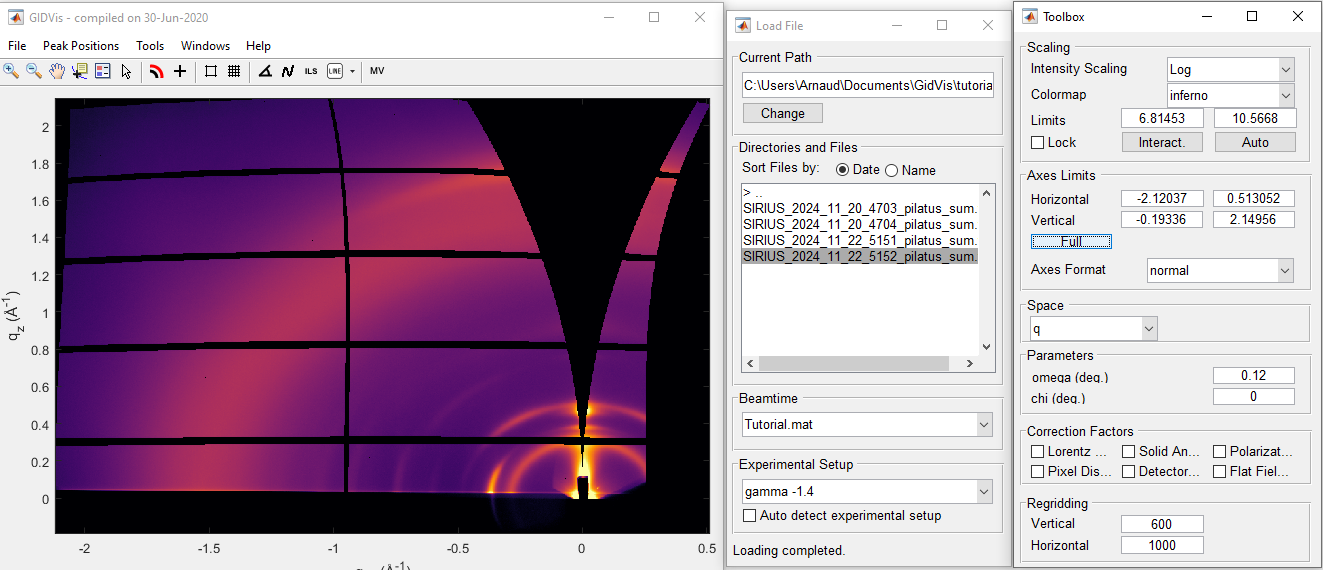Viewport: 1323px width, 570px height.
Task: Open the Experimental Setup gamma -1.4 dropdown
Action: pyautogui.click(x=867, y=492)
